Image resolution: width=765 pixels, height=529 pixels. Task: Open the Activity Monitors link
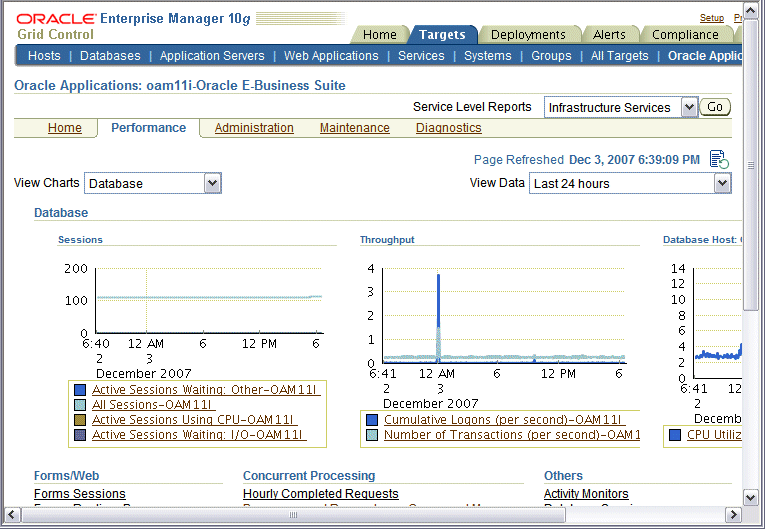point(586,494)
